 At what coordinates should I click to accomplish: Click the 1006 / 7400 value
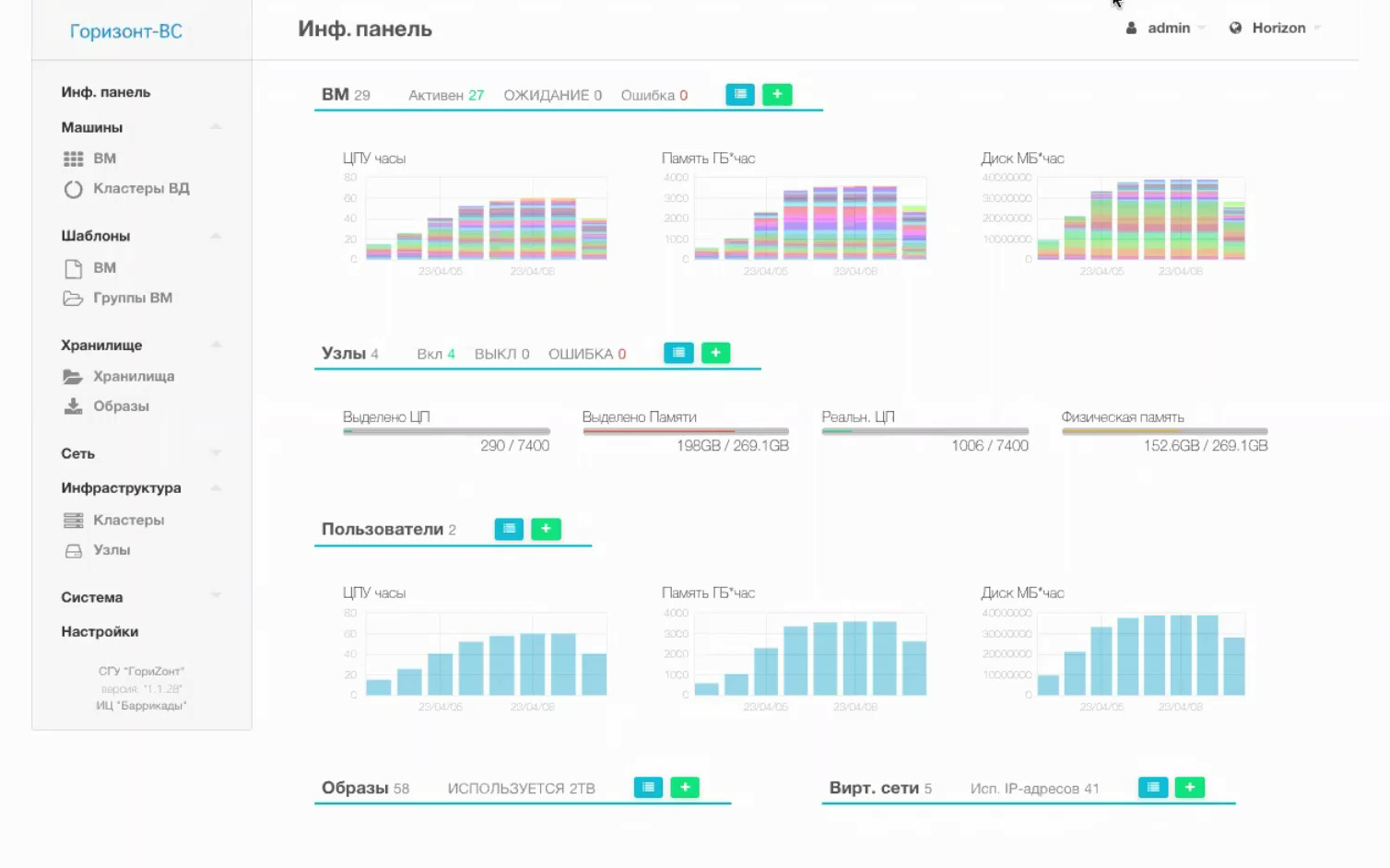tap(990, 446)
